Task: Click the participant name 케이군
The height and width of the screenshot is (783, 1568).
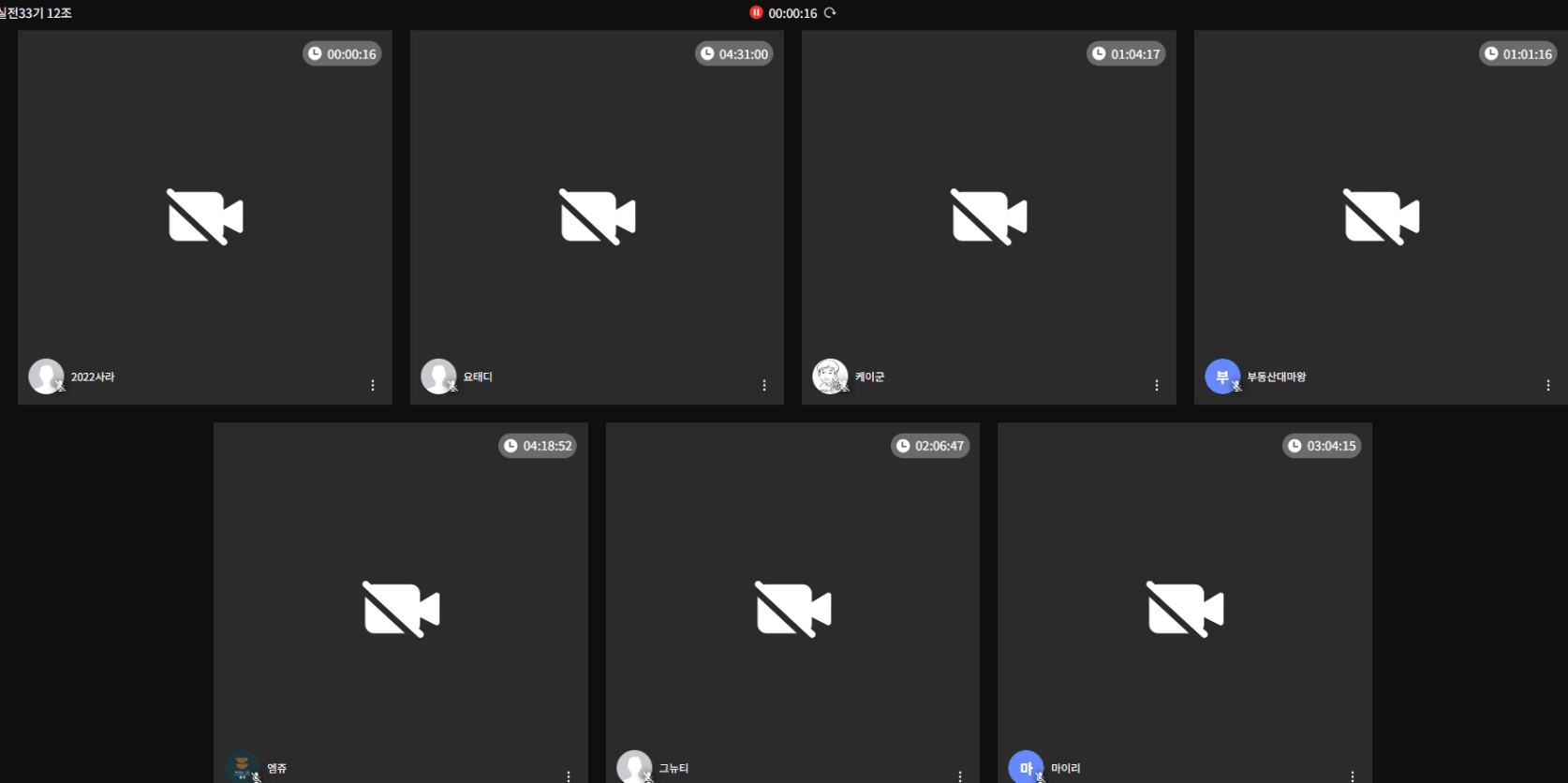Action: point(869,377)
